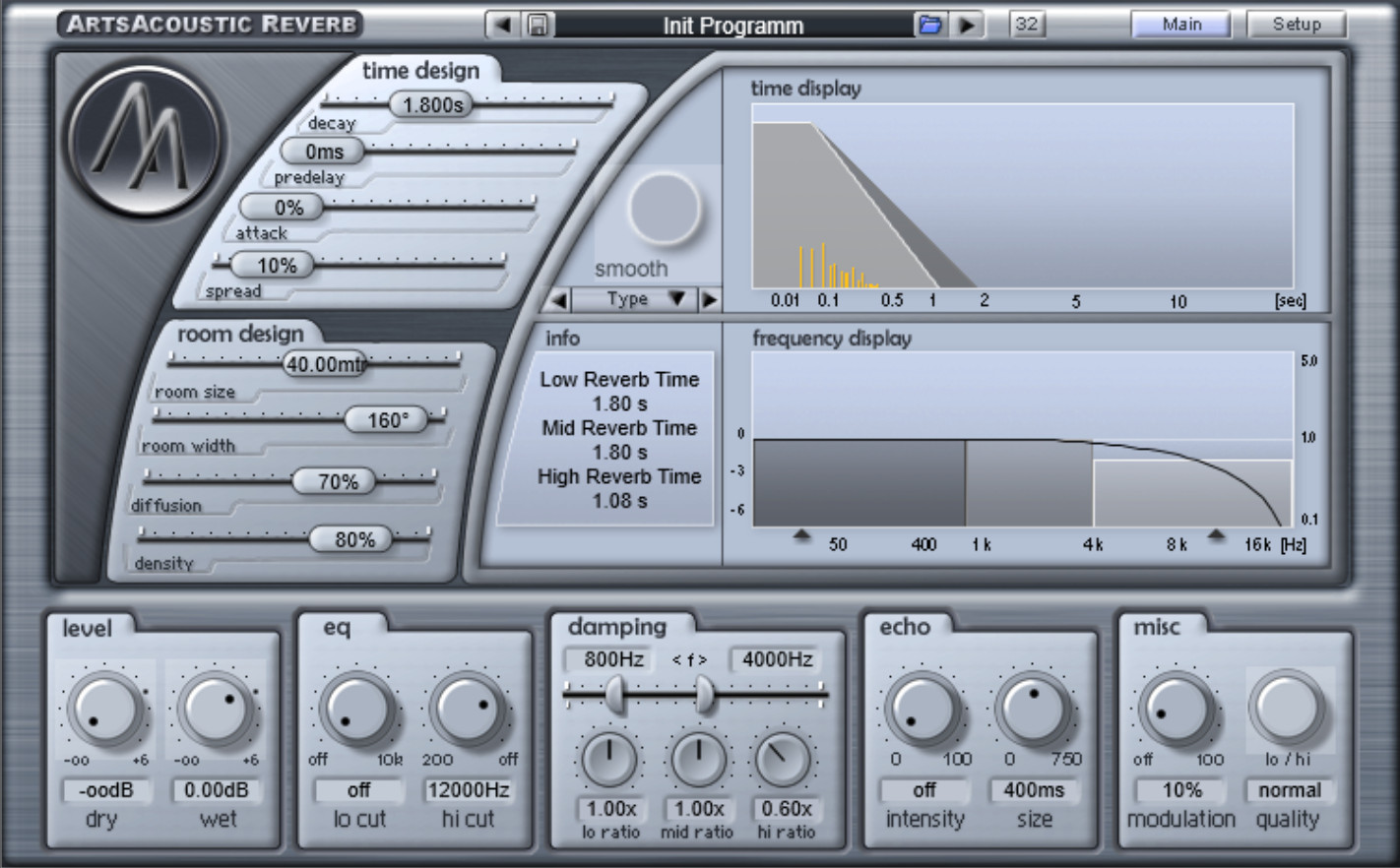Click the dry level knob
Viewport: 1400px width, 868px height.
[104, 710]
